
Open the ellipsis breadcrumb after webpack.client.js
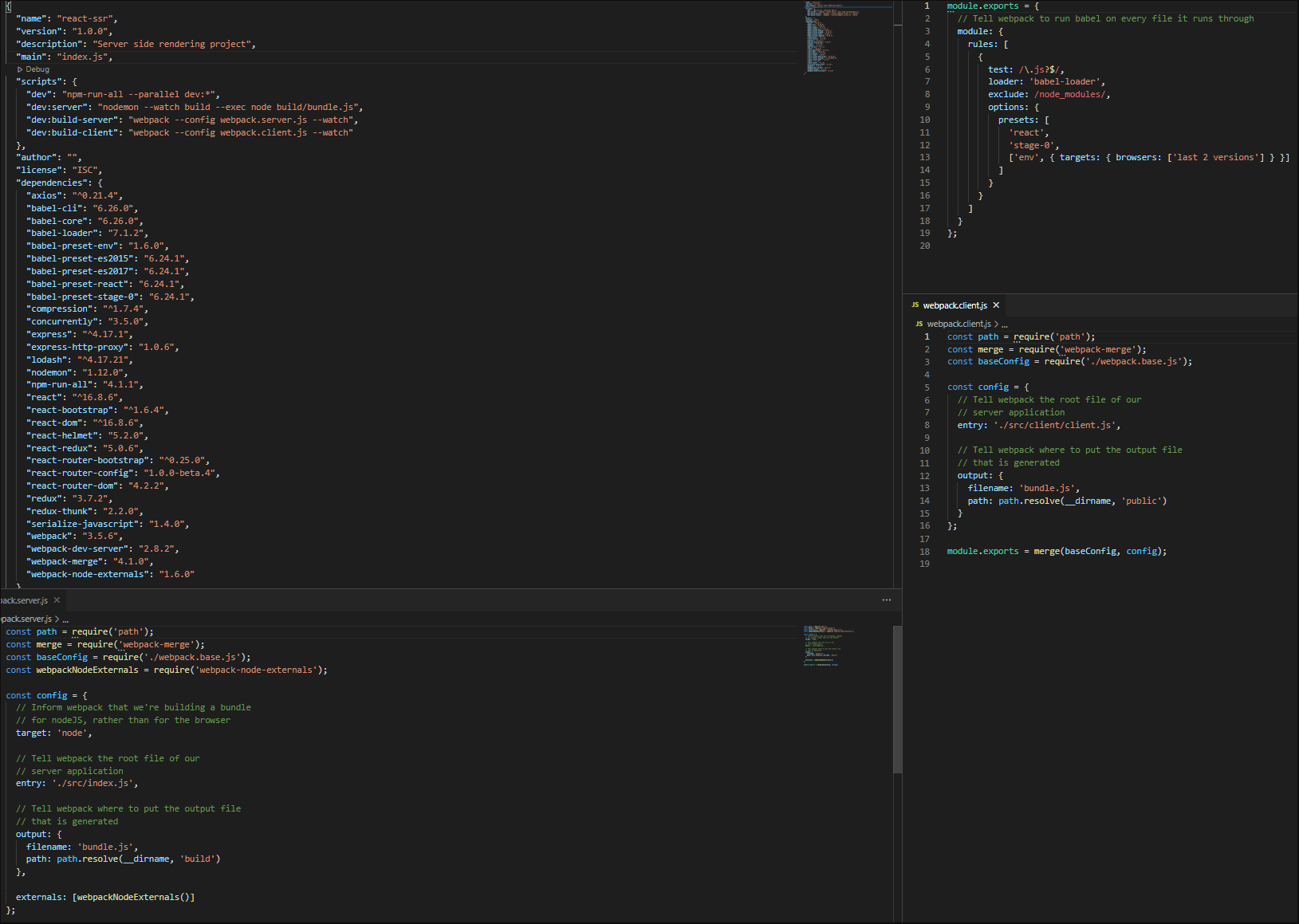pos(1005,324)
